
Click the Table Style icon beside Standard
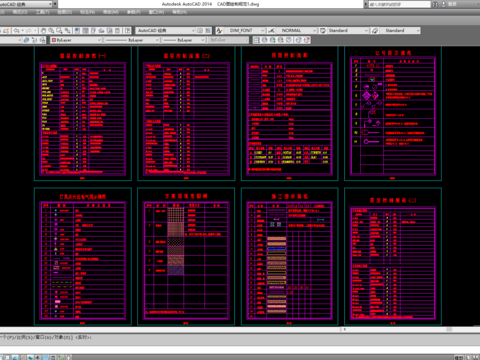click(323, 31)
